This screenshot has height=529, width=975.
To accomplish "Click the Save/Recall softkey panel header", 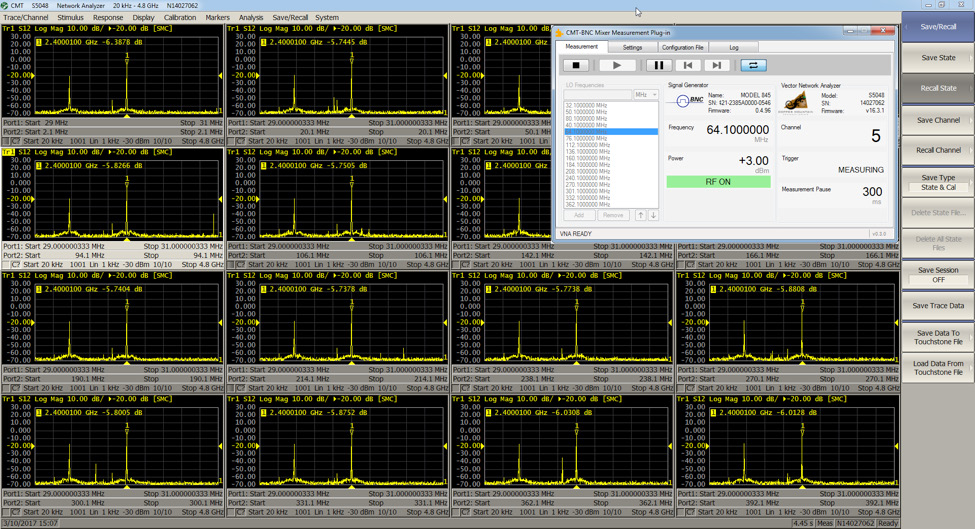I will click(x=938, y=27).
